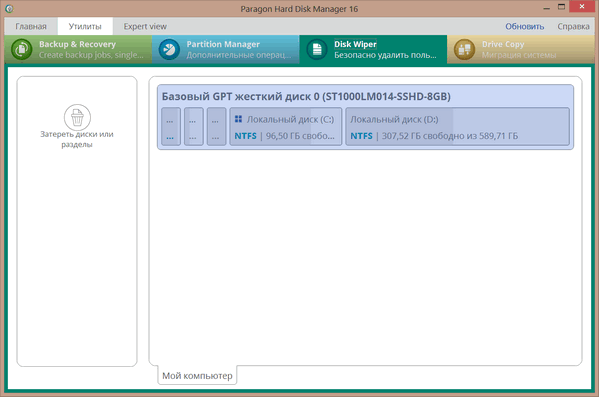Click the Create backup jobs subtitle
This screenshot has height=397, width=599.
click(91, 55)
